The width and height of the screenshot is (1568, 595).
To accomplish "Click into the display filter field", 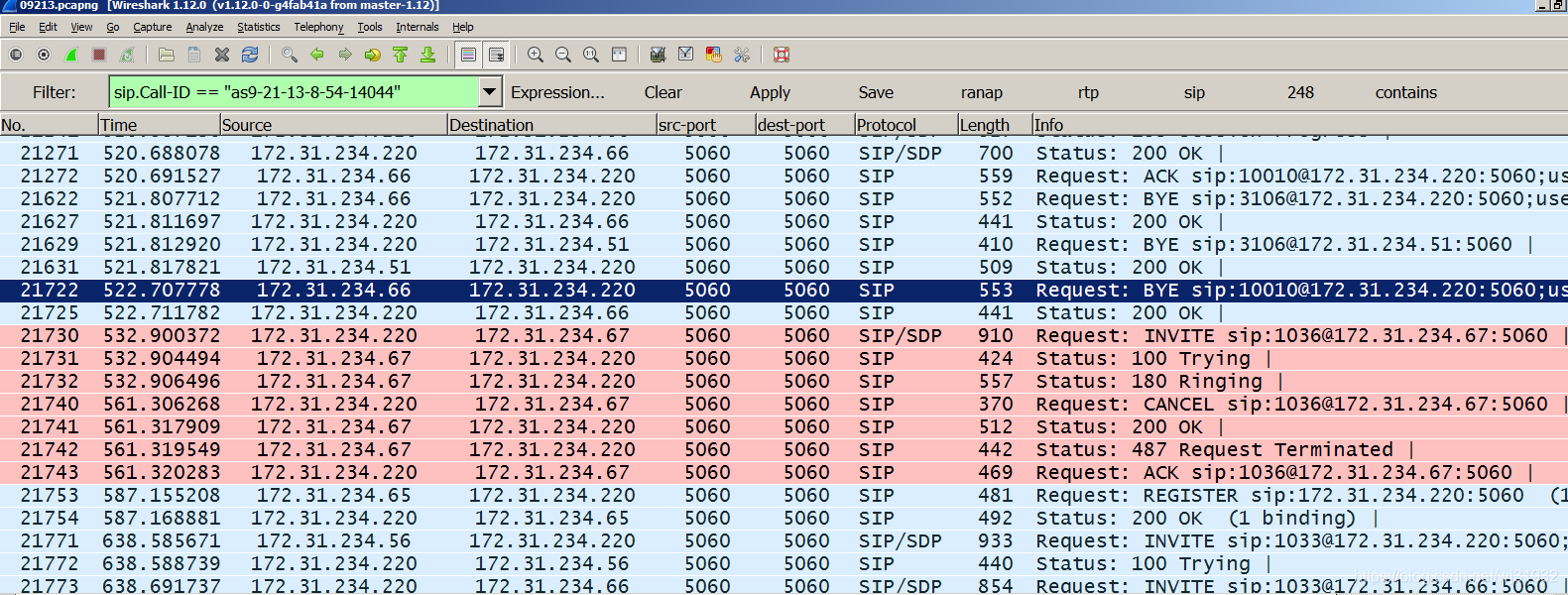I will tap(294, 92).
